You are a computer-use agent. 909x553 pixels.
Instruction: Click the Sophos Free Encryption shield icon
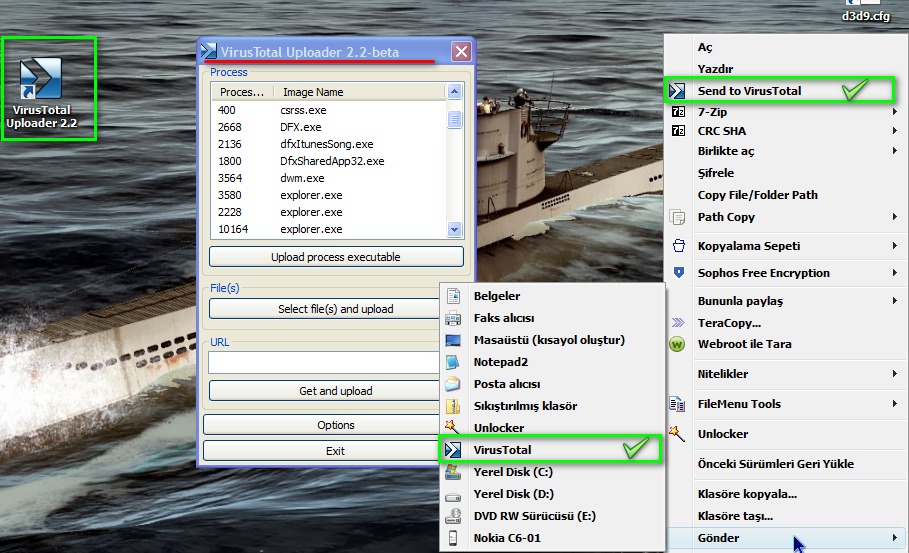point(678,273)
